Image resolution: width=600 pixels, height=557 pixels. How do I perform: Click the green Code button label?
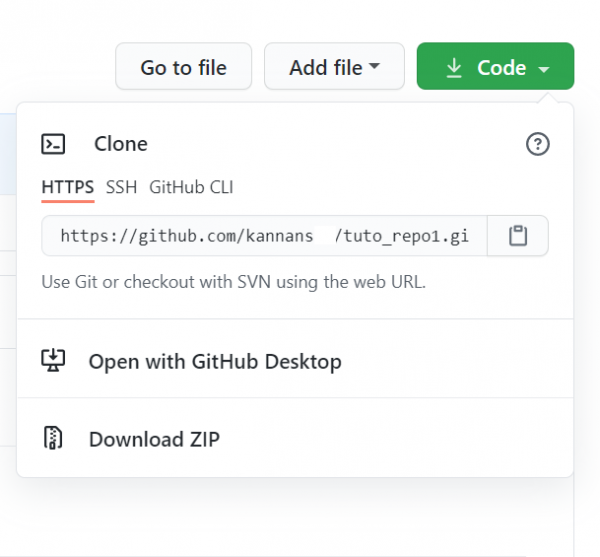501,68
